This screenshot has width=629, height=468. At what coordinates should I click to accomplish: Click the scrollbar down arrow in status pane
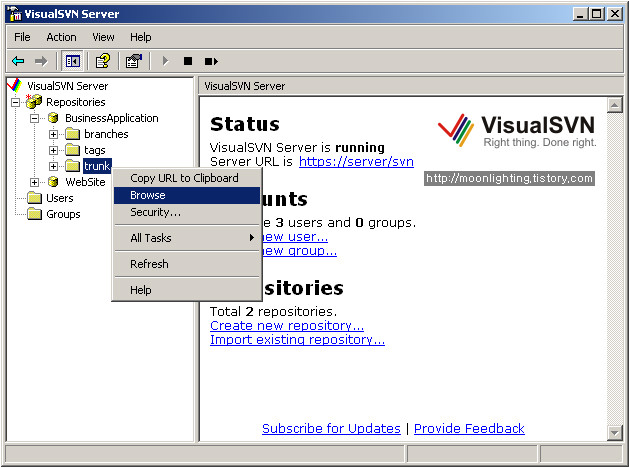pyautogui.click(x=615, y=433)
